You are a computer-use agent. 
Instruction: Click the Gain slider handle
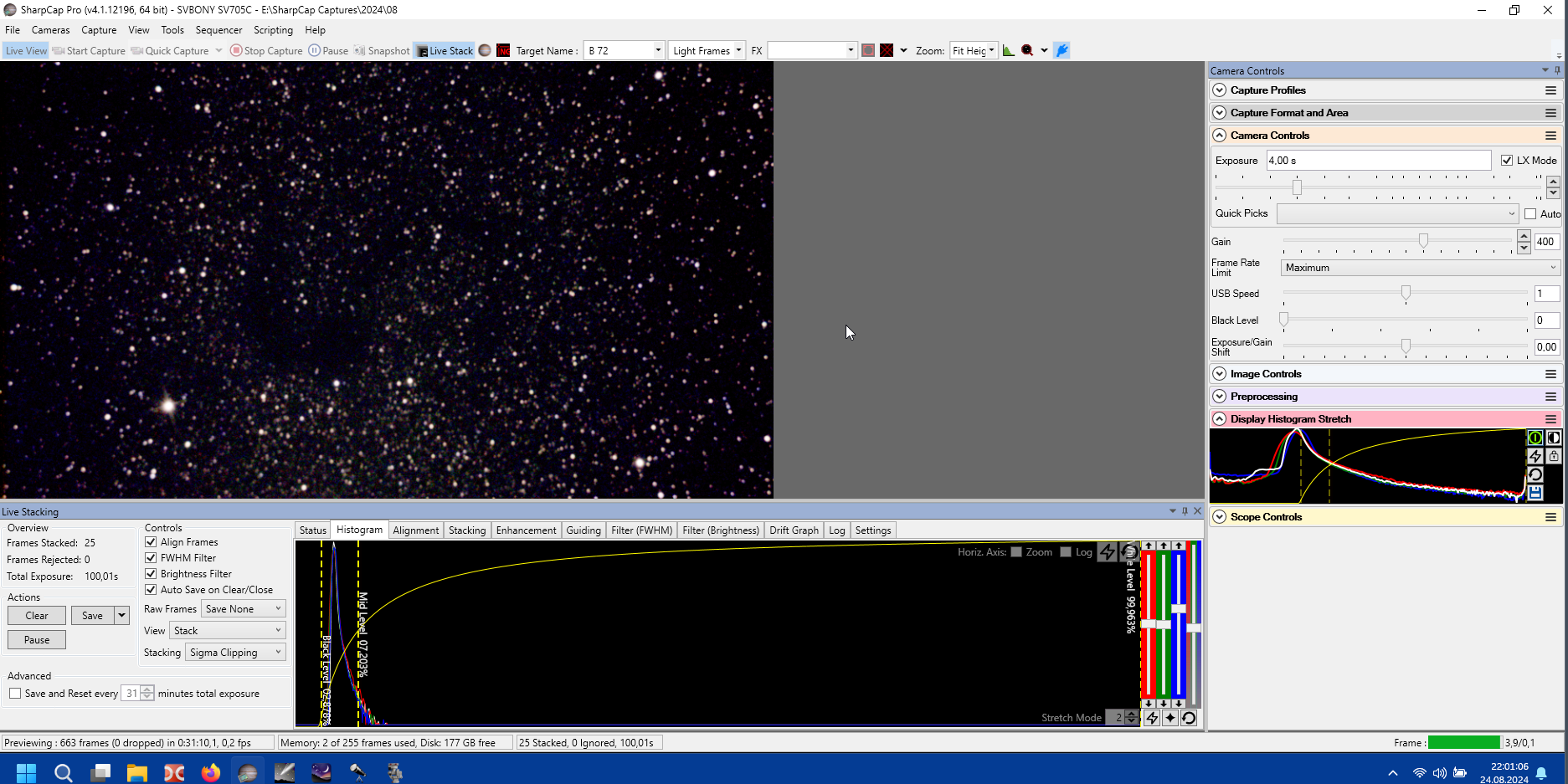pos(1423,241)
